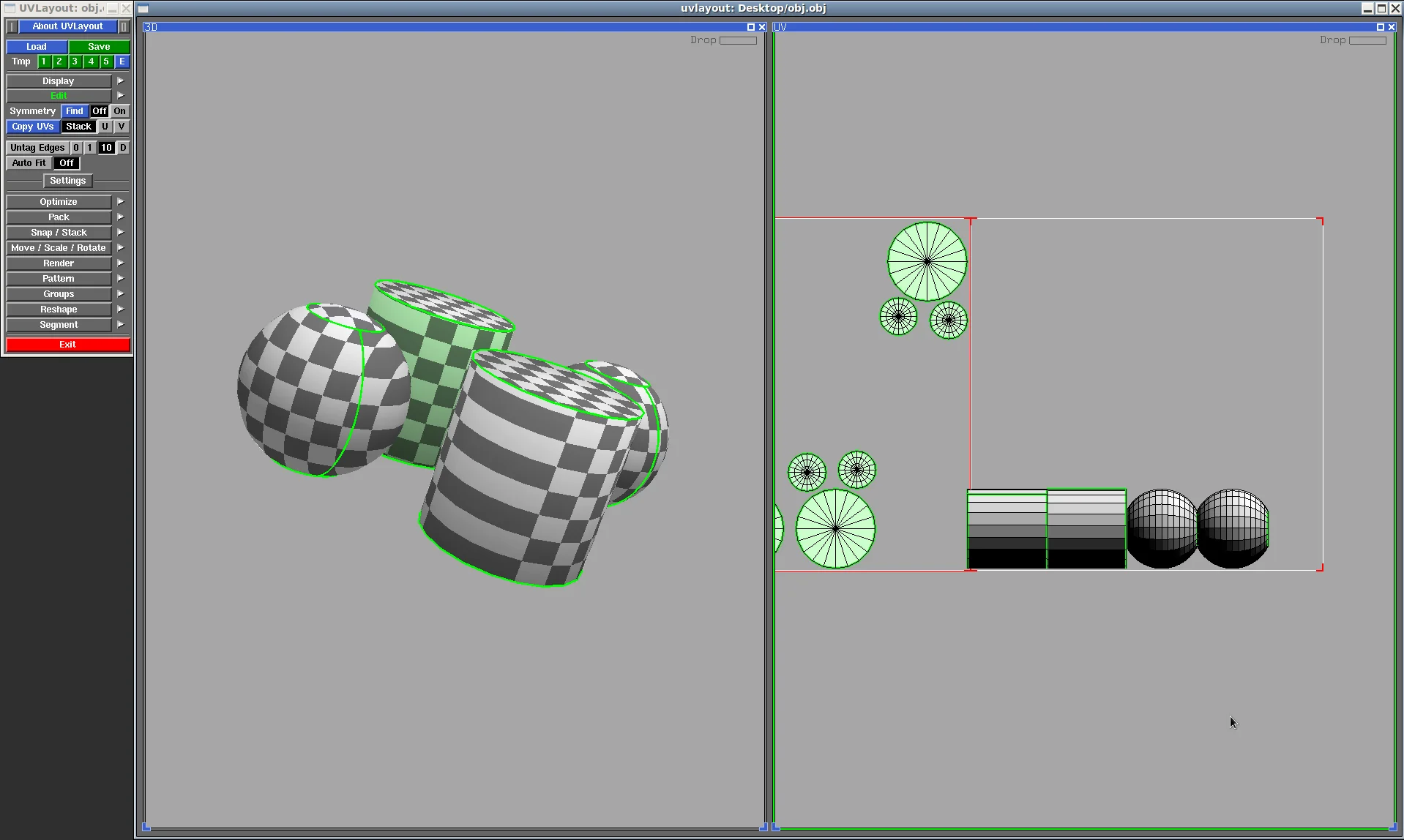Enable Symmetry by clicking On

point(119,110)
